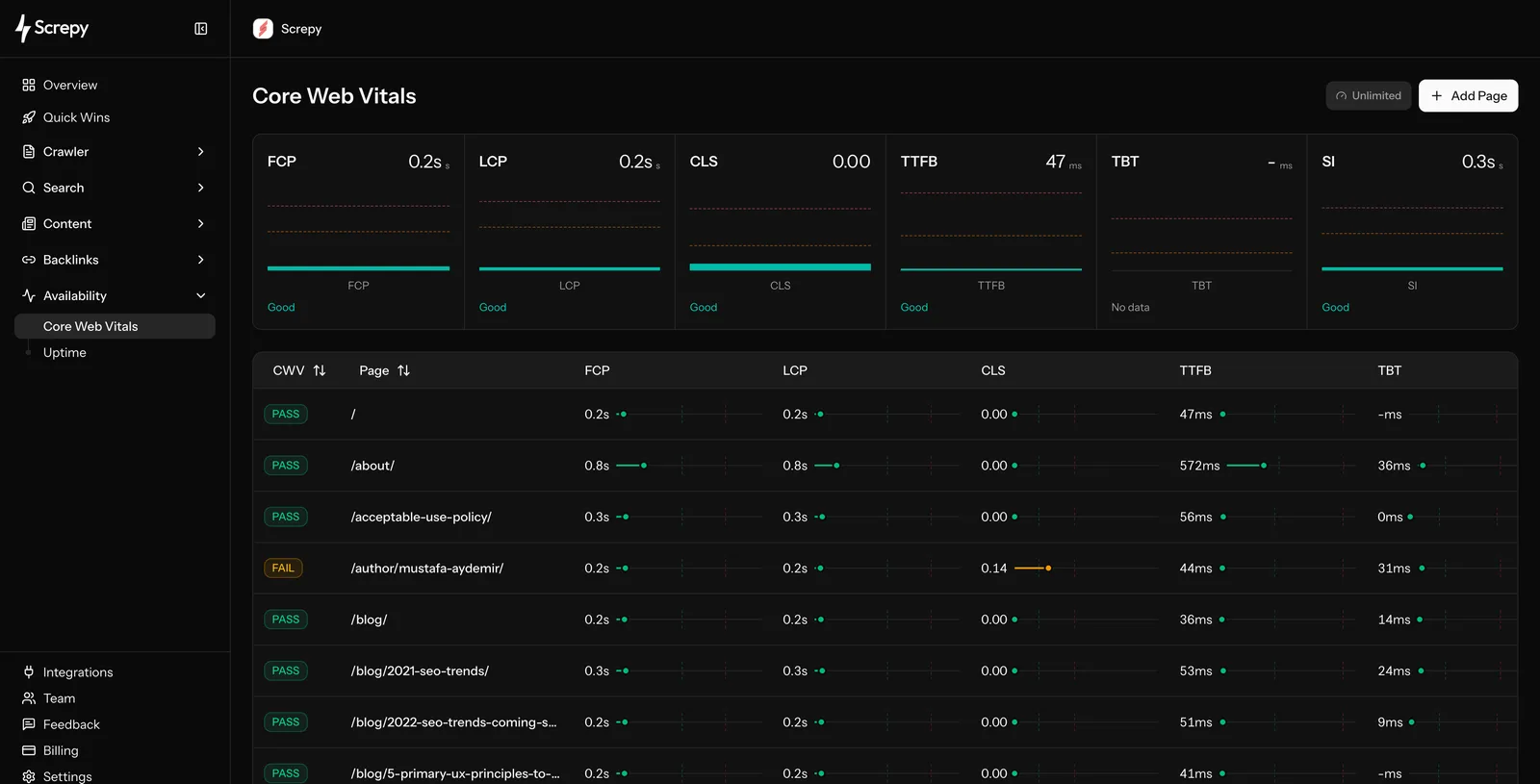
Task: Click the Crawler document icon
Action: point(29,151)
